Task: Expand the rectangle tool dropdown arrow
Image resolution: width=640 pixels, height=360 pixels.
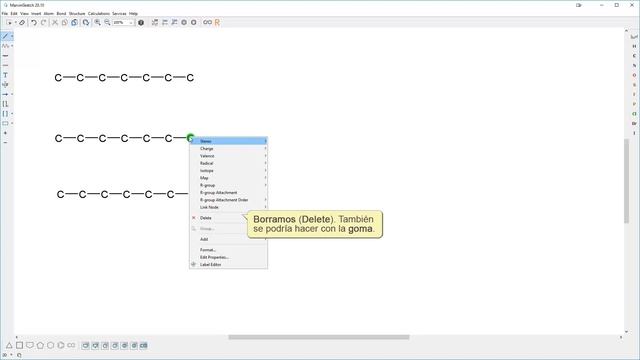Action: pos(12,123)
